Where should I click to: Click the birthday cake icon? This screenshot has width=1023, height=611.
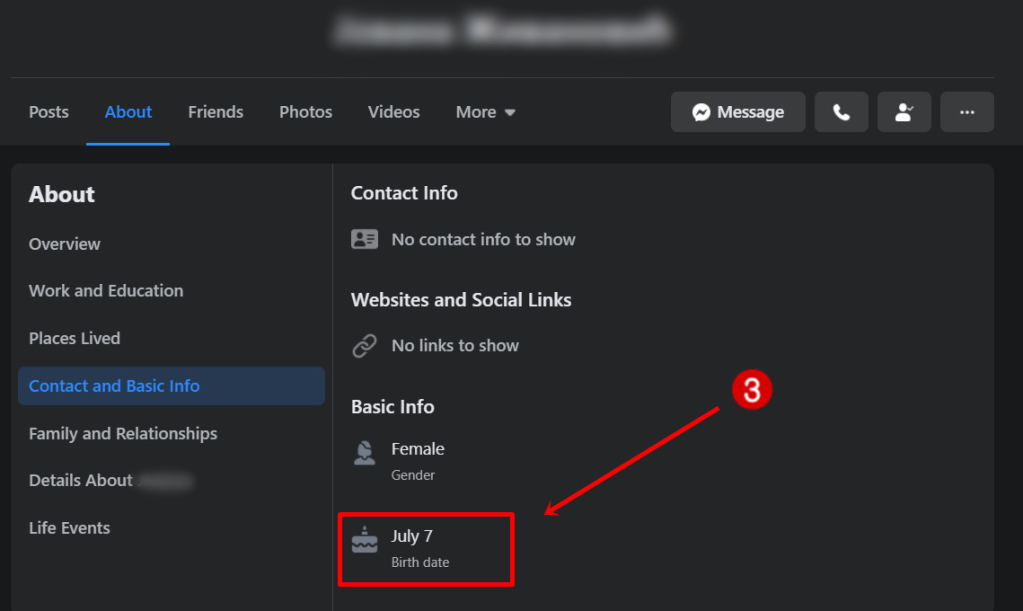364,540
